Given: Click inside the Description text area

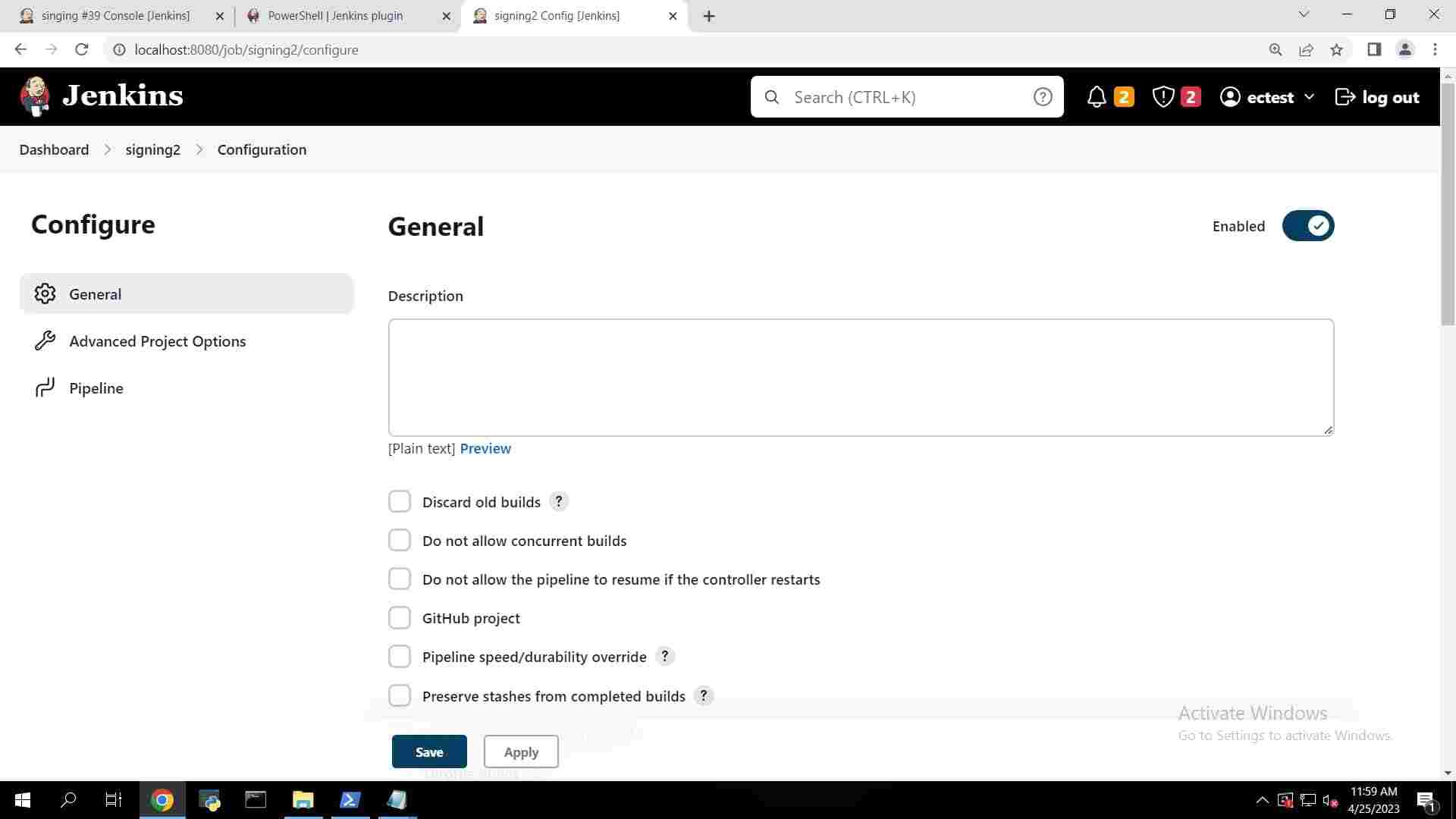Looking at the screenshot, I should point(860,377).
